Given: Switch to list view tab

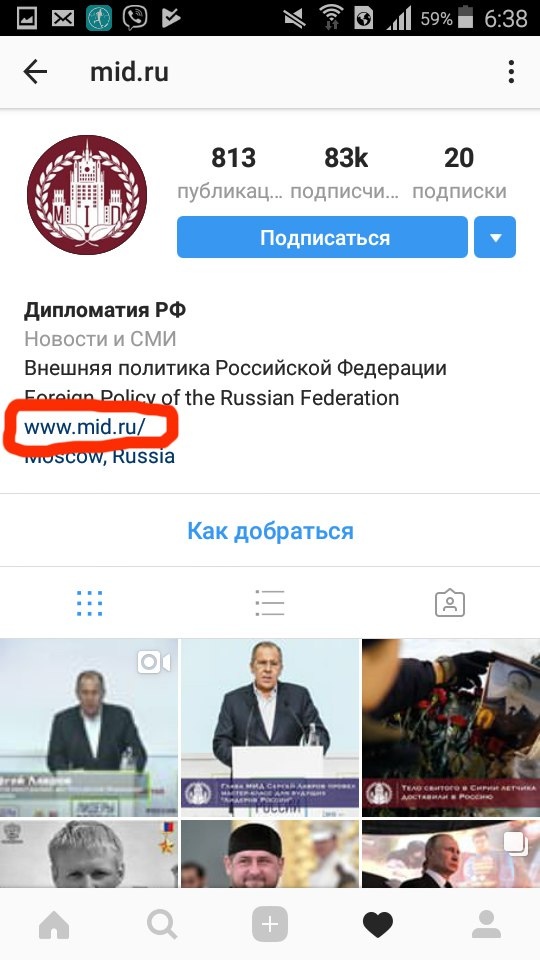Looking at the screenshot, I should coord(269,603).
